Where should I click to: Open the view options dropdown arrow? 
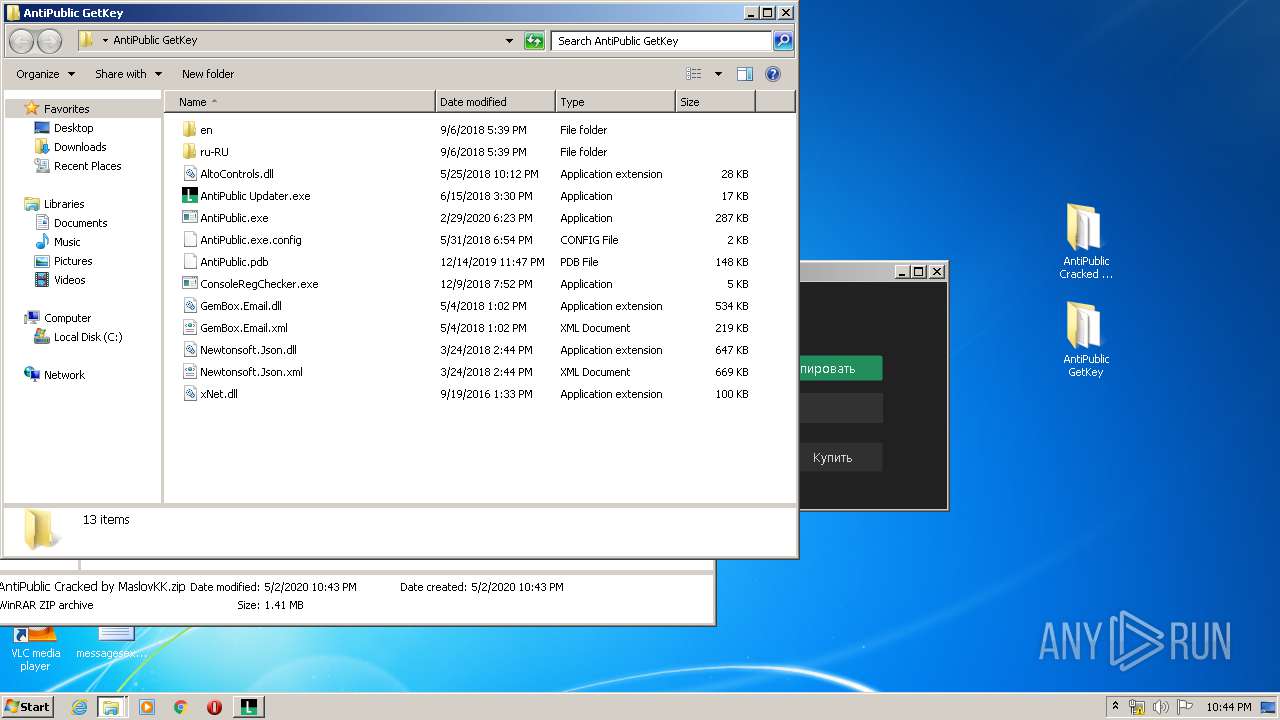[x=718, y=74]
